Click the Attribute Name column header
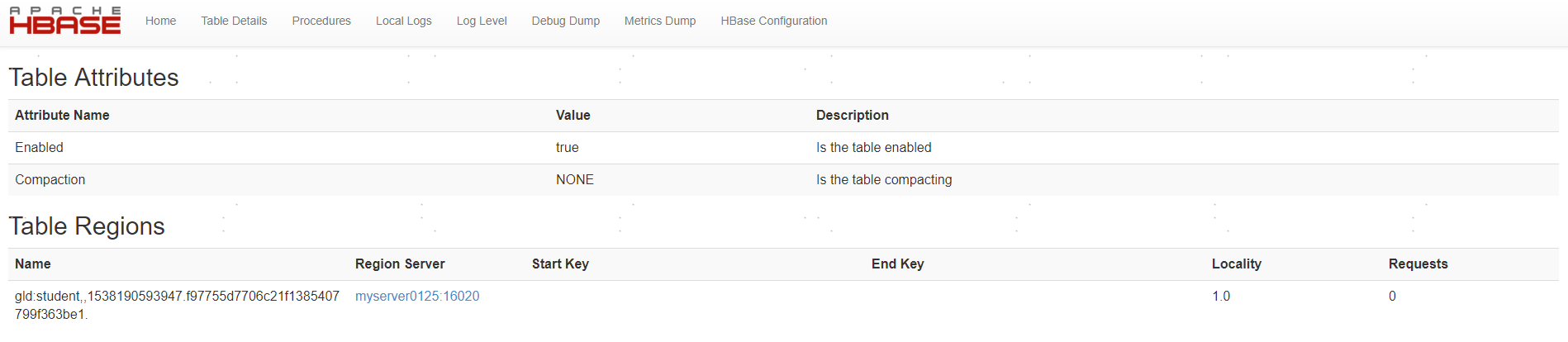 pyautogui.click(x=62, y=115)
